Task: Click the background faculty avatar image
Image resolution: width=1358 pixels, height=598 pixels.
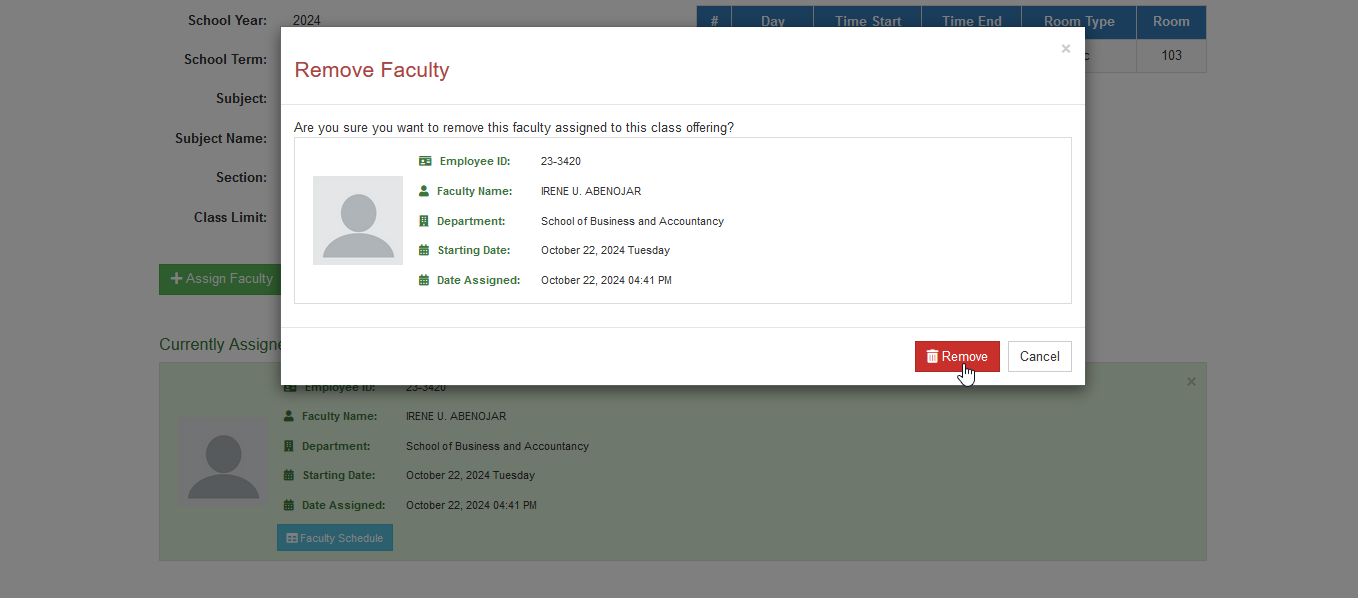Action: click(223, 459)
